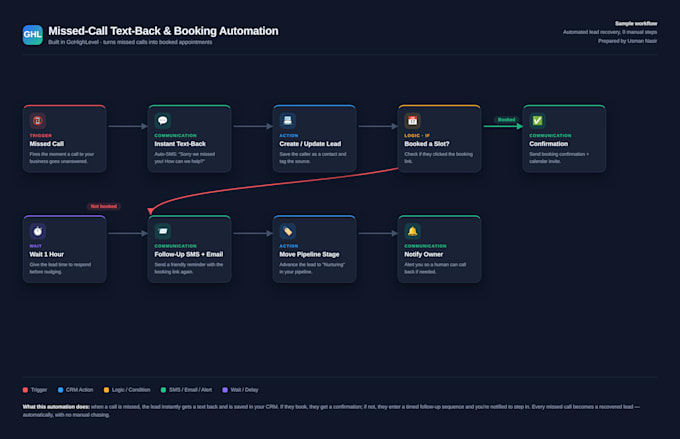
Task: Click the COMMUNICATION label above Notify Owner
Action: tap(425, 246)
